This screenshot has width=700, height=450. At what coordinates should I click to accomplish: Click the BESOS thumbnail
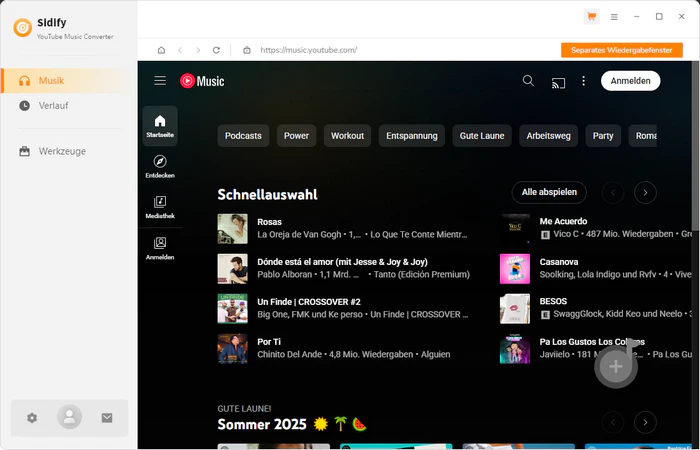click(x=515, y=308)
